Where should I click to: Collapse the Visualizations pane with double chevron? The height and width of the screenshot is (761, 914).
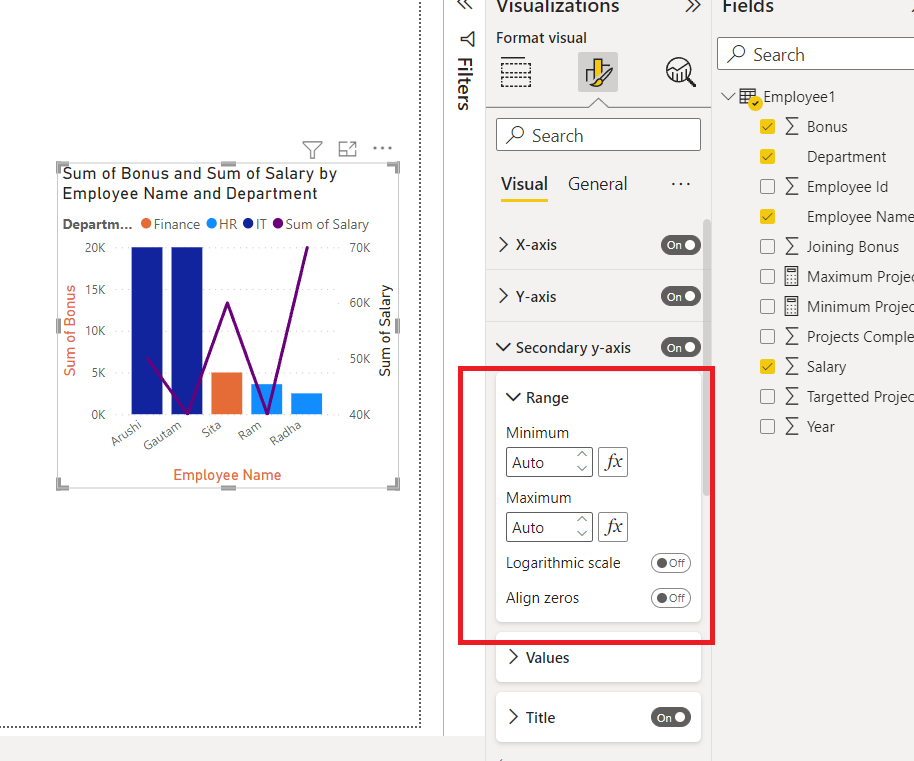692,6
